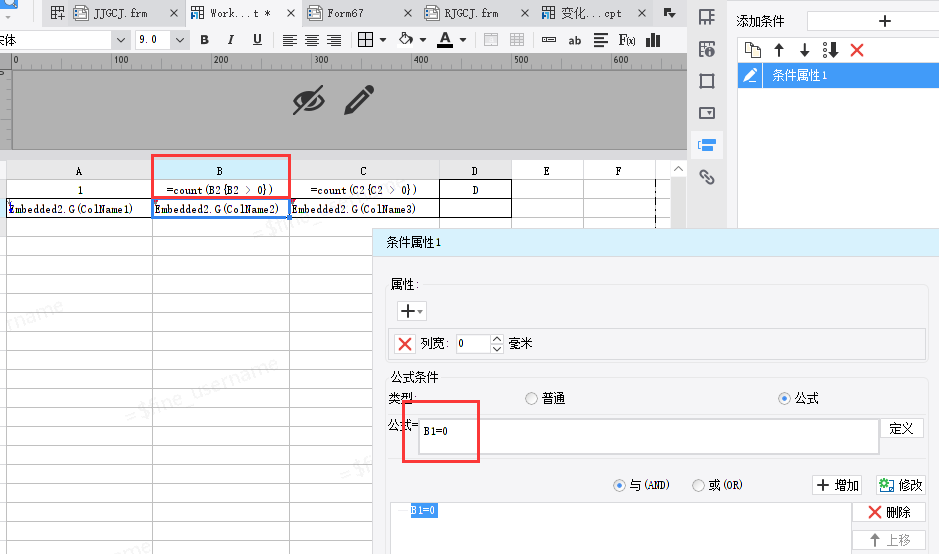Viewport: 939px width, 554px height.
Task: Select the 条件属性1 list entry
Action: (x=838, y=75)
